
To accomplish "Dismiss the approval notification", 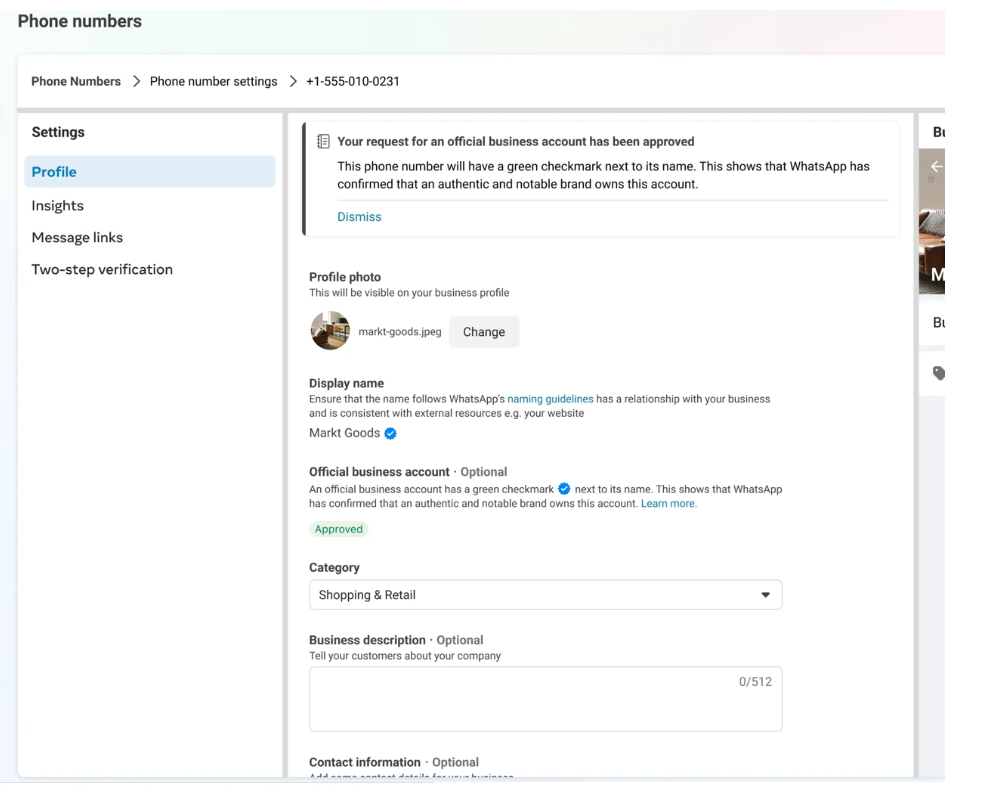I will pos(359,217).
